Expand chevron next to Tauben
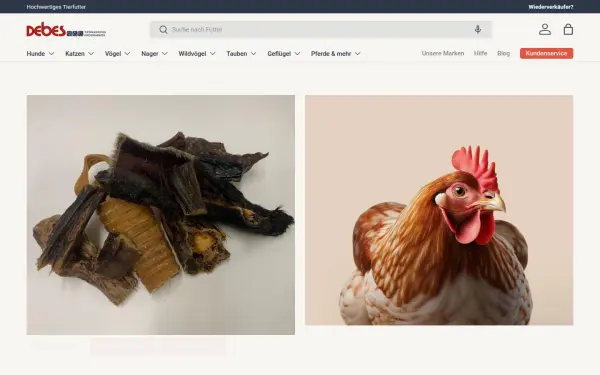The width and height of the screenshot is (600, 375). [253, 54]
